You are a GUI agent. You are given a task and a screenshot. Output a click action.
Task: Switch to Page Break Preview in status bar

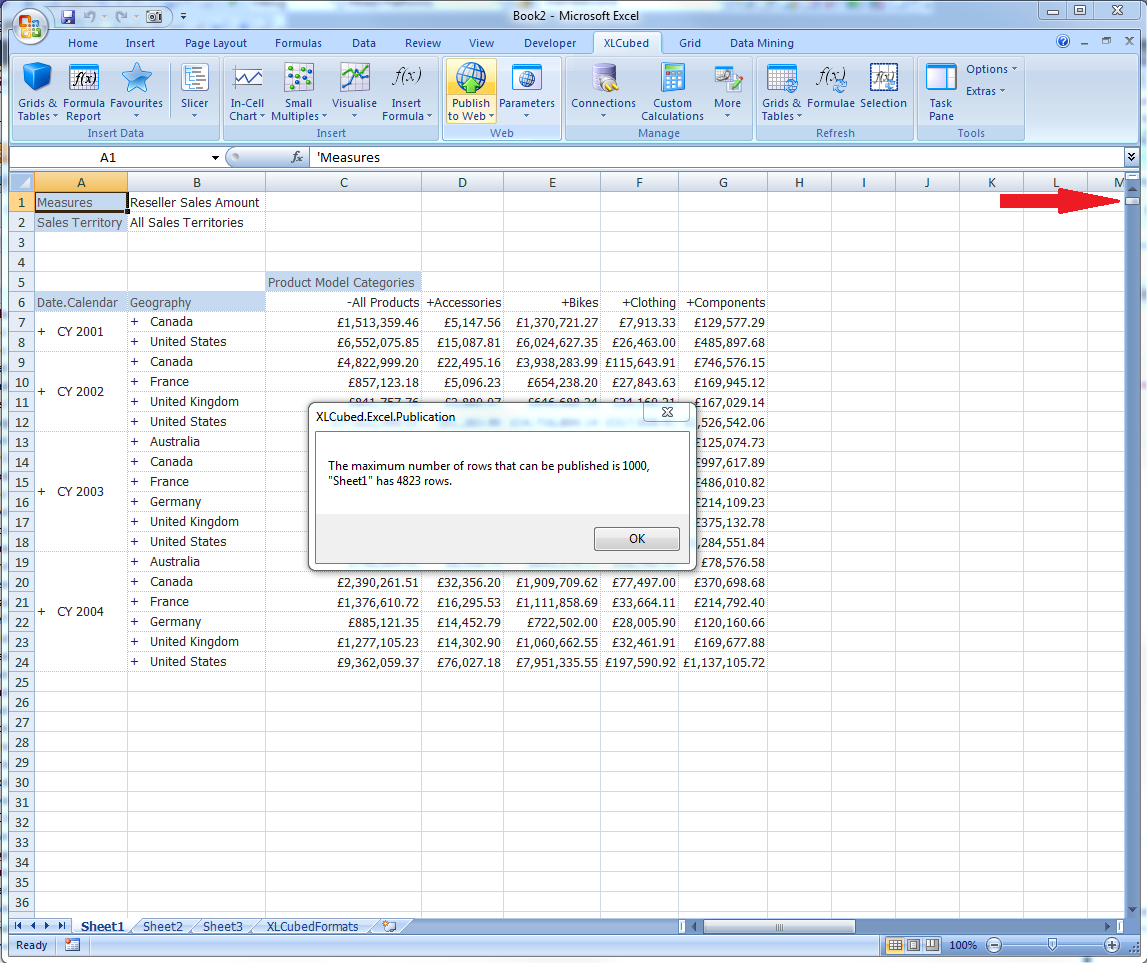[932, 945]
